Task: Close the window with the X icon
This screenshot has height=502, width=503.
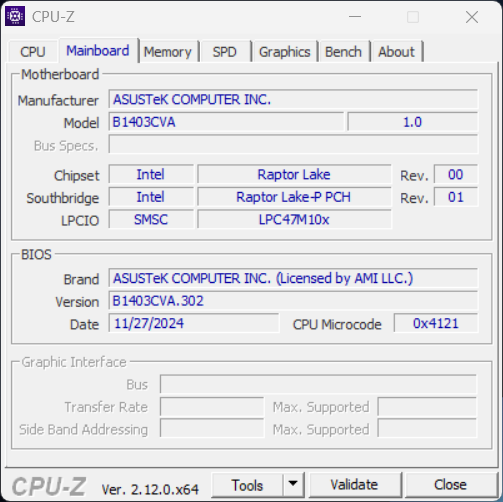Action: [x=472, y=17]
